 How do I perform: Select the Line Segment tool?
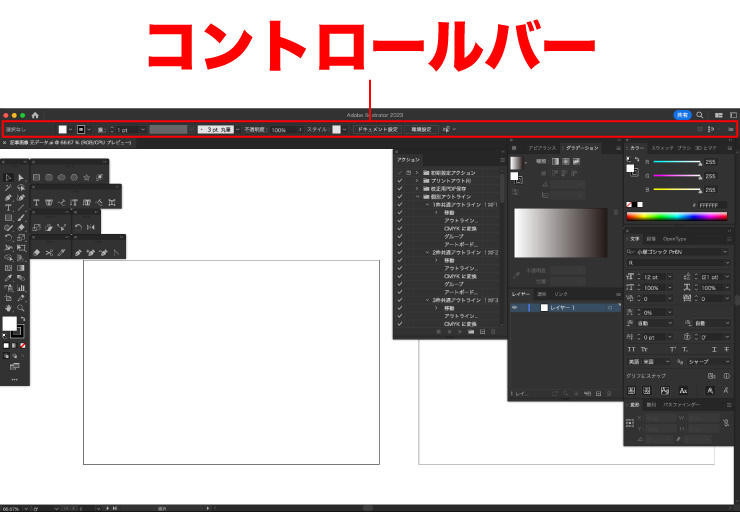click(21, 208)
